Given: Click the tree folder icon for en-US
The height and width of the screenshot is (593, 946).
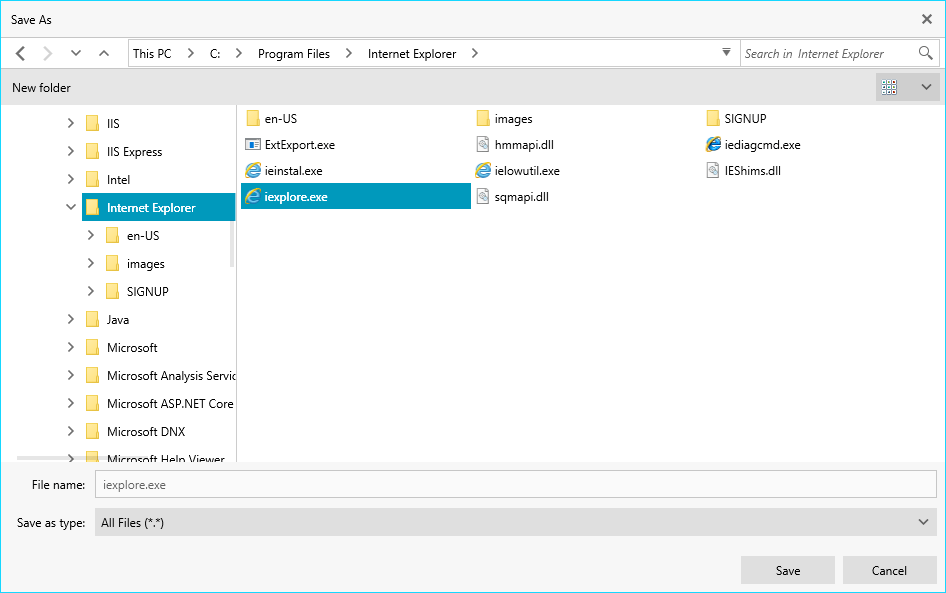Looking at the screenshot, I should pos(112,235).
